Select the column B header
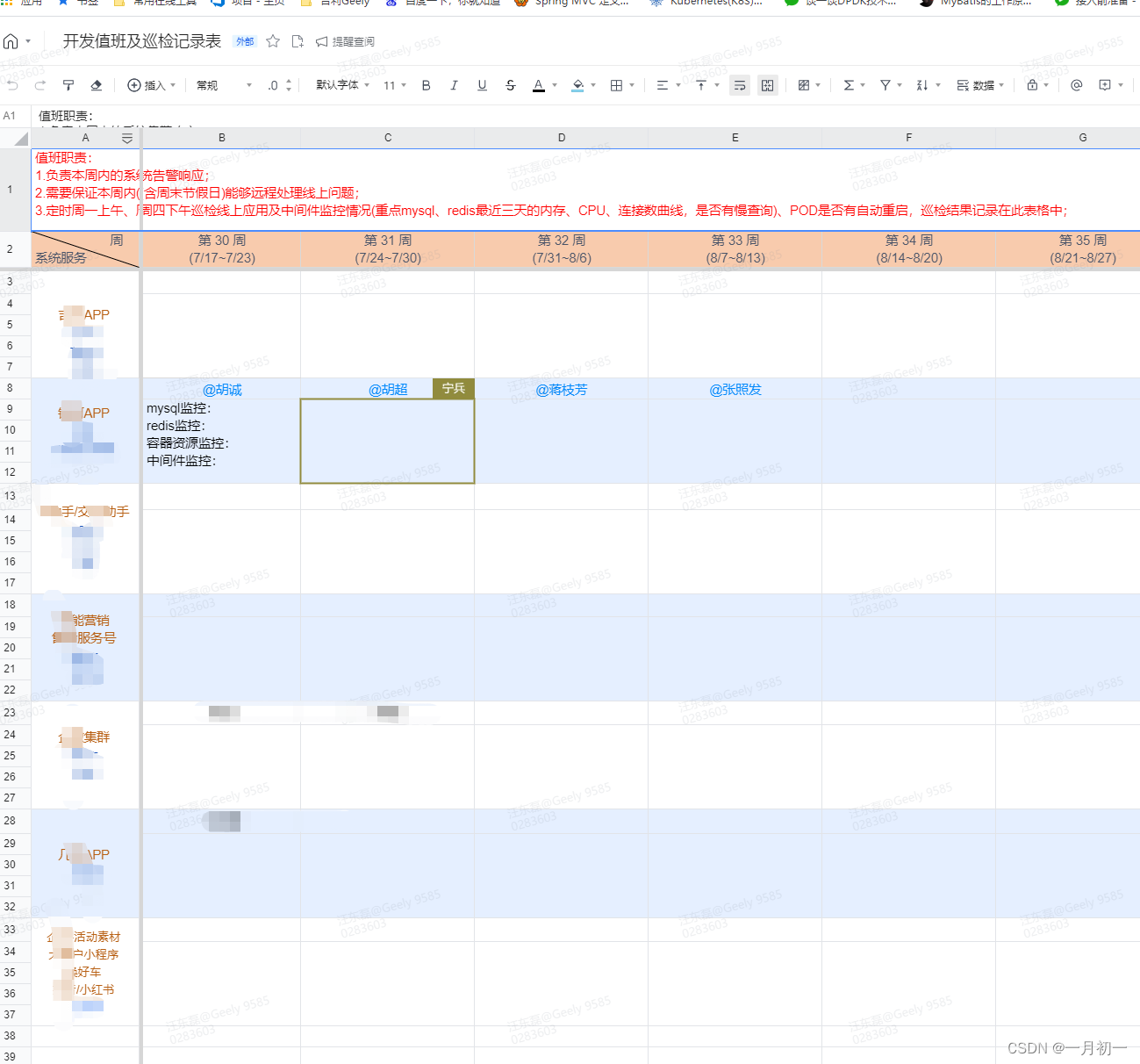Image resolution: width=1140 pixels, height=1064 pixels. click(x=221, y=138)
